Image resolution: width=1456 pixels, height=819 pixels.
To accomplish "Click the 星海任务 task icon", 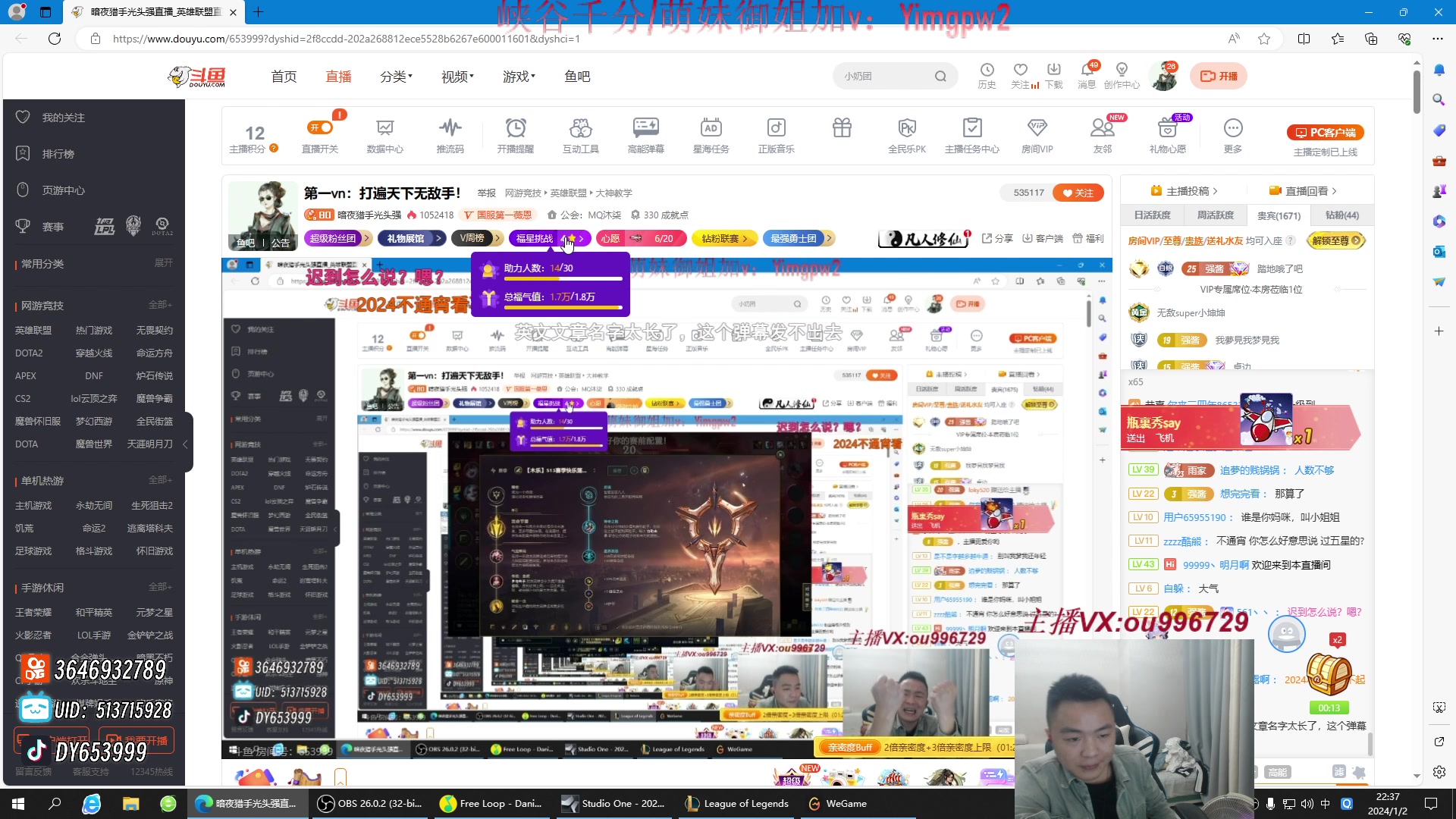I will 711,135.
